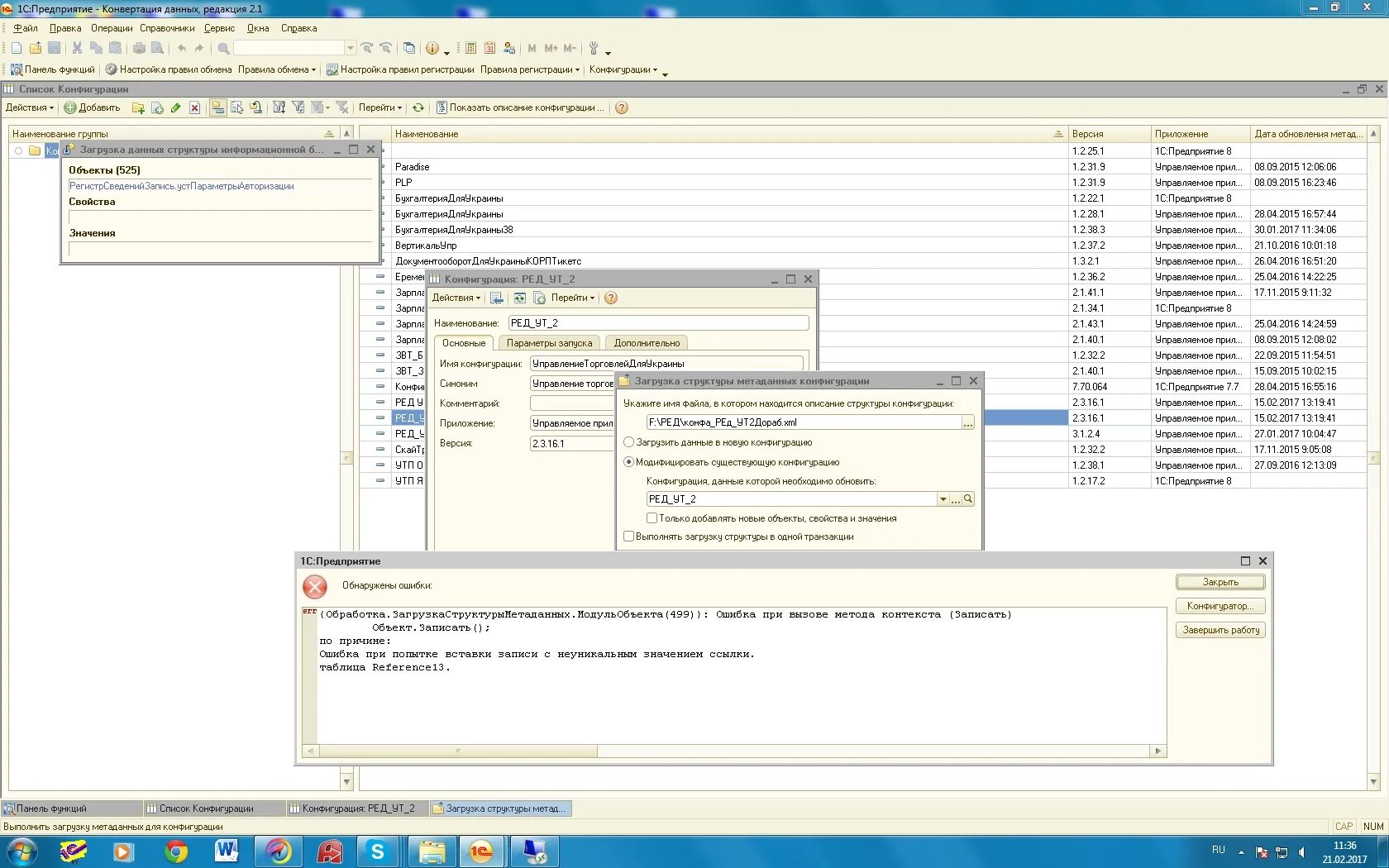Click the Reread icon in Конфигурация window toolbar
This screenshot has height=868, width=1389.
[519, 298]
